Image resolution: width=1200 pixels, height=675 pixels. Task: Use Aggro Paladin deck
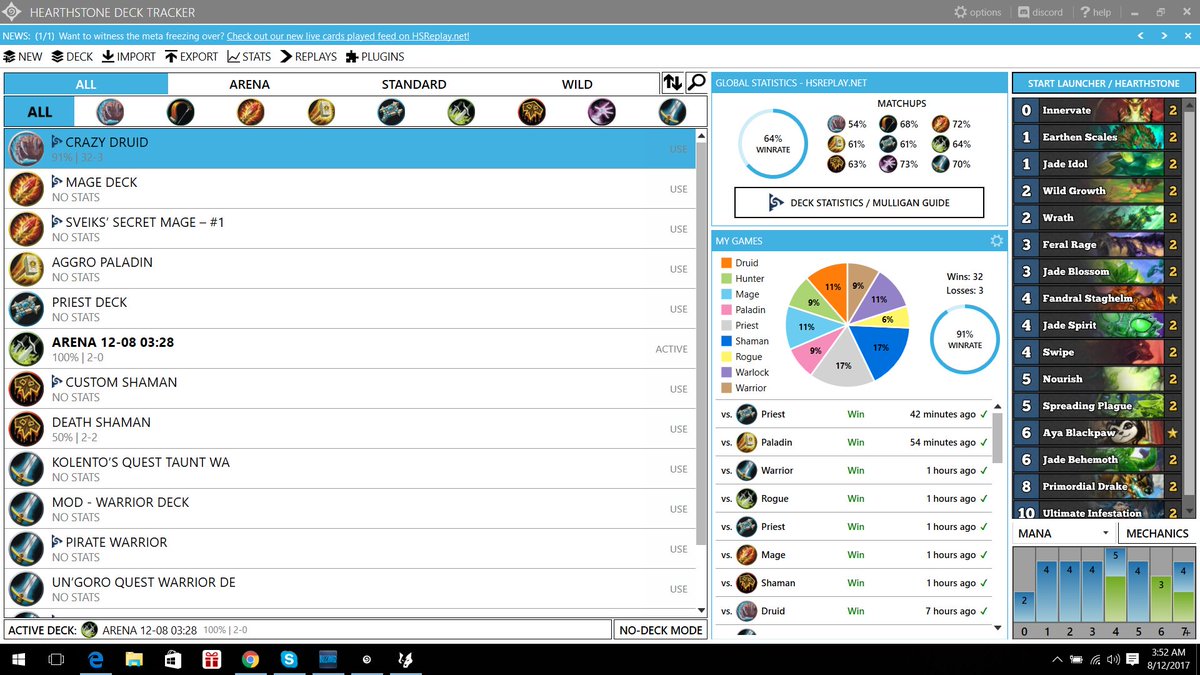[x=679, y=269]
